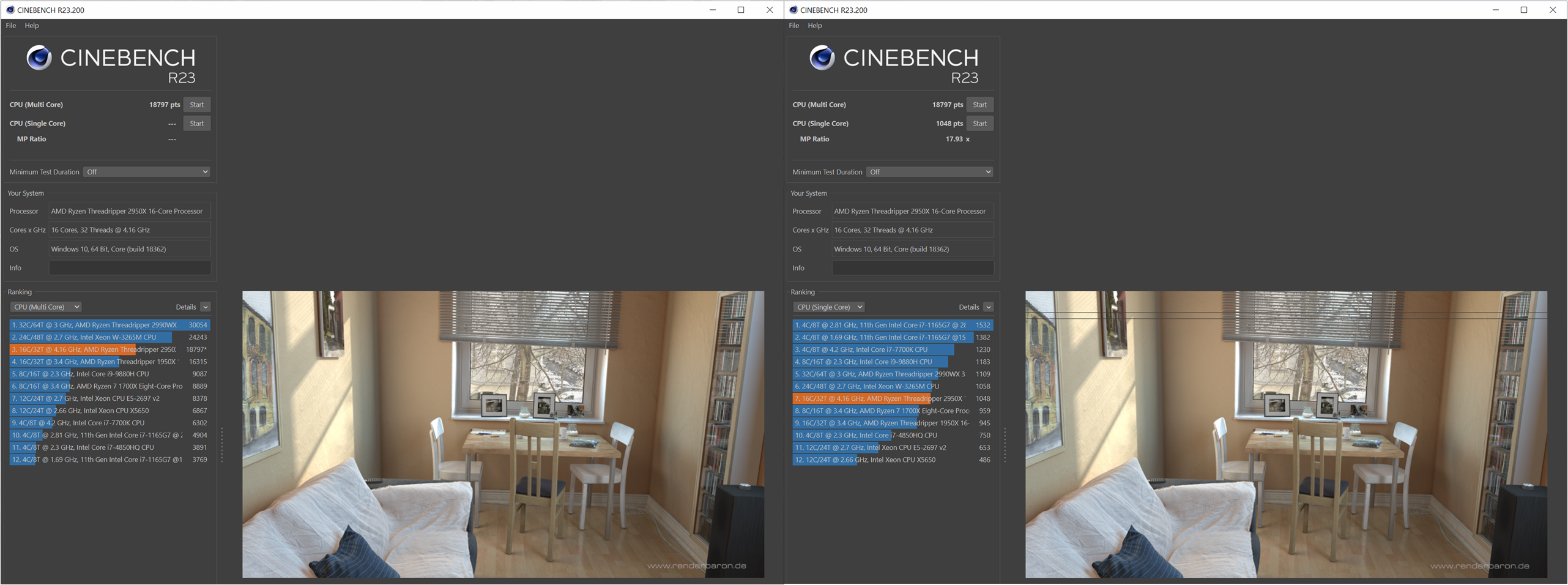Viewport: 1568px width, 585px height.
Task: Click the 1048 pts single core score
Action: click(x=949, y=124)
